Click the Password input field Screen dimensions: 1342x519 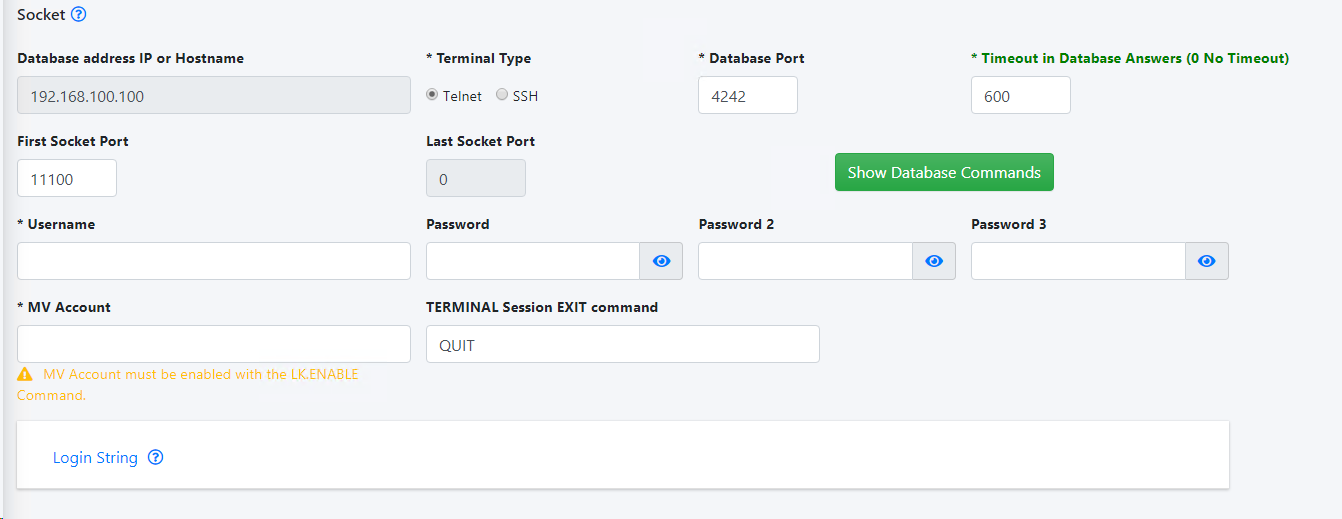[533, 261]
